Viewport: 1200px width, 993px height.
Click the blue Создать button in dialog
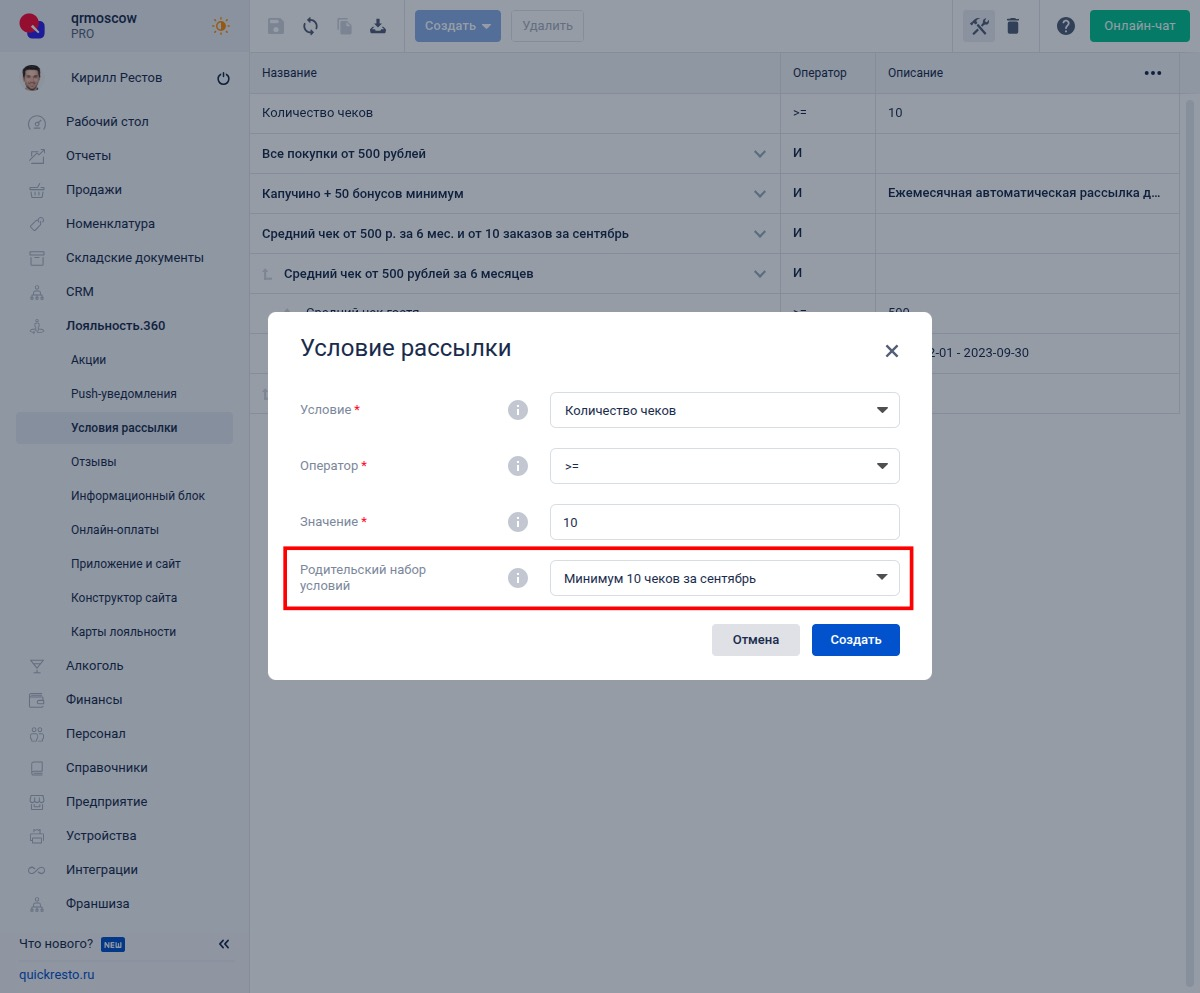[856, 640]
